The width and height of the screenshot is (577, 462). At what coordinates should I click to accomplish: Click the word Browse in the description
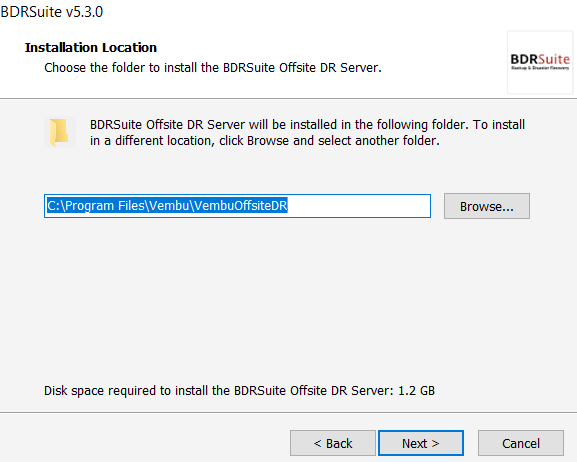[x=268, y=141]
